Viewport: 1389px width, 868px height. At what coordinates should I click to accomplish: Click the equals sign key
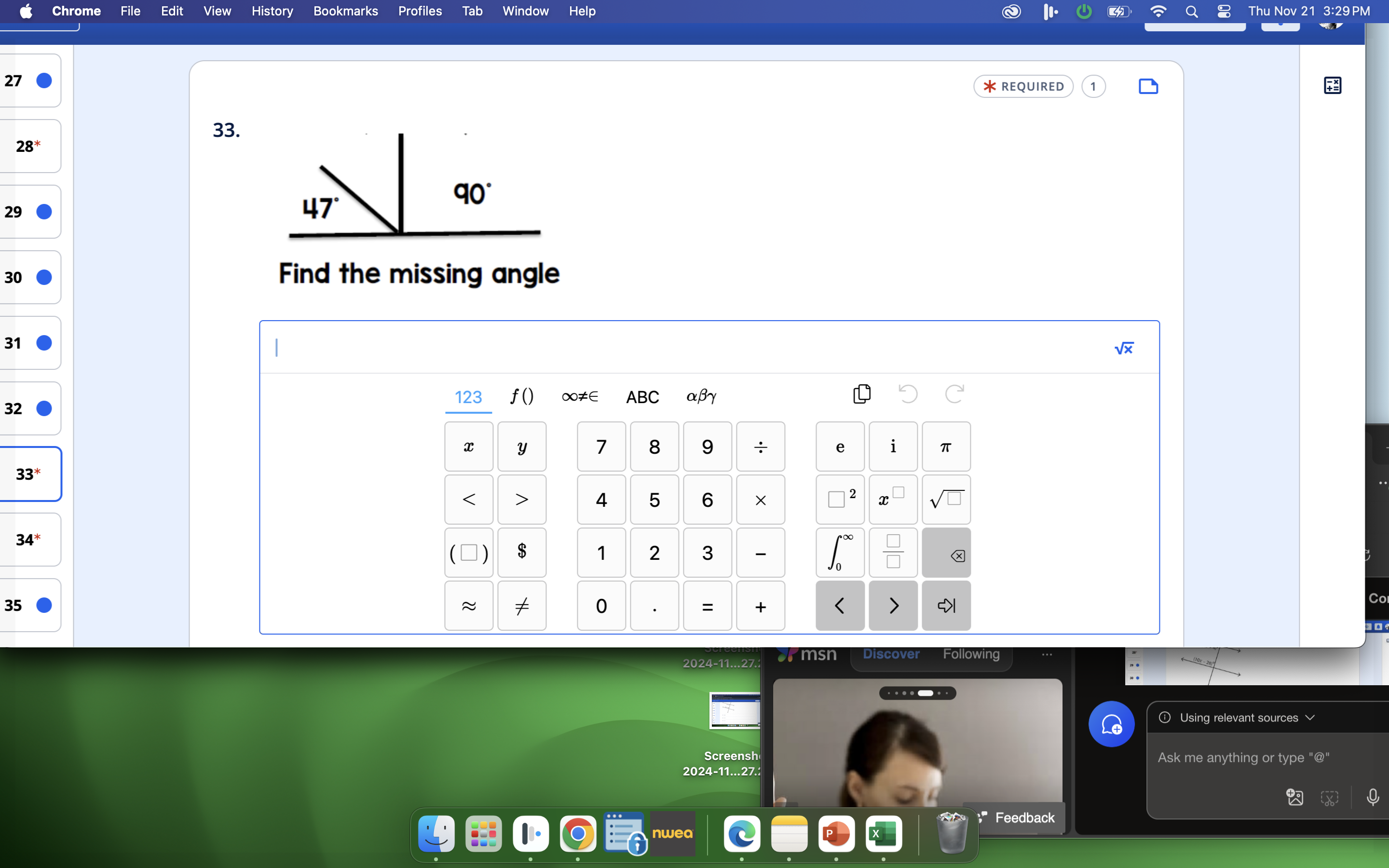(707, 606)
